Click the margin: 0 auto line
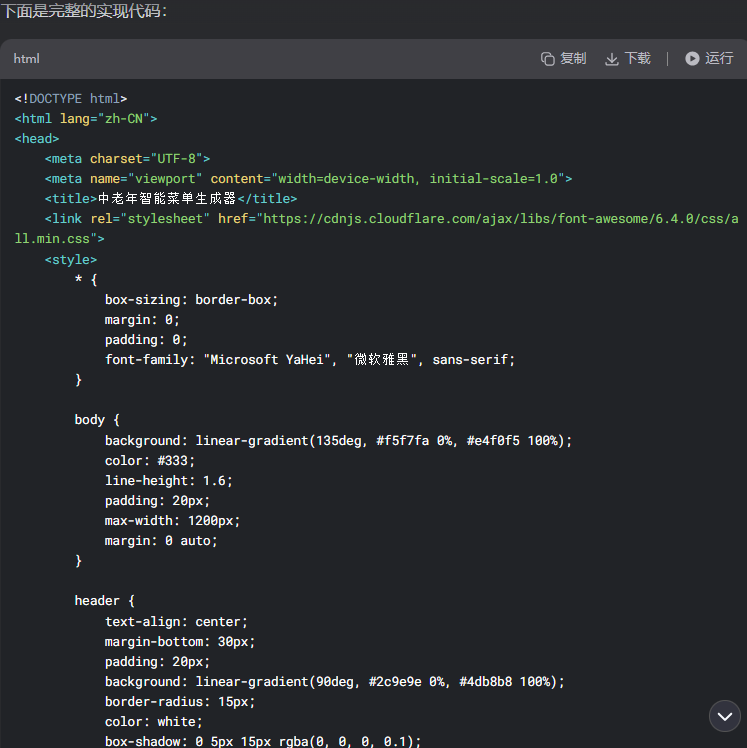Screen dimensions: 747x748 click(161, 540)
